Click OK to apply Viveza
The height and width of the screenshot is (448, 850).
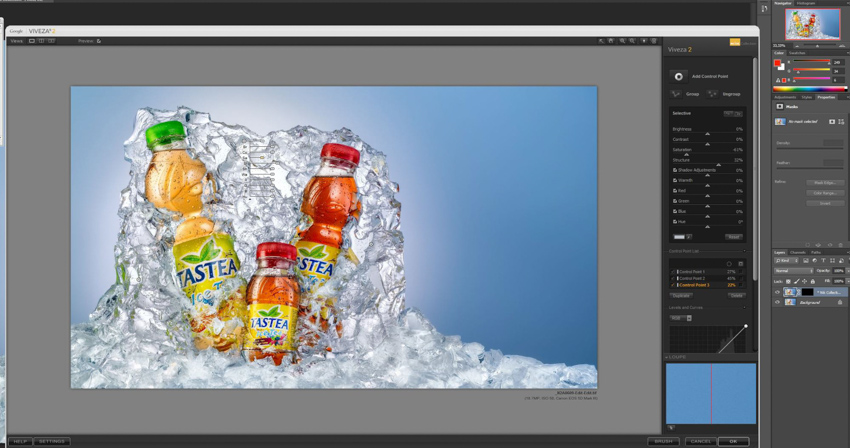(x=733, y=441)
